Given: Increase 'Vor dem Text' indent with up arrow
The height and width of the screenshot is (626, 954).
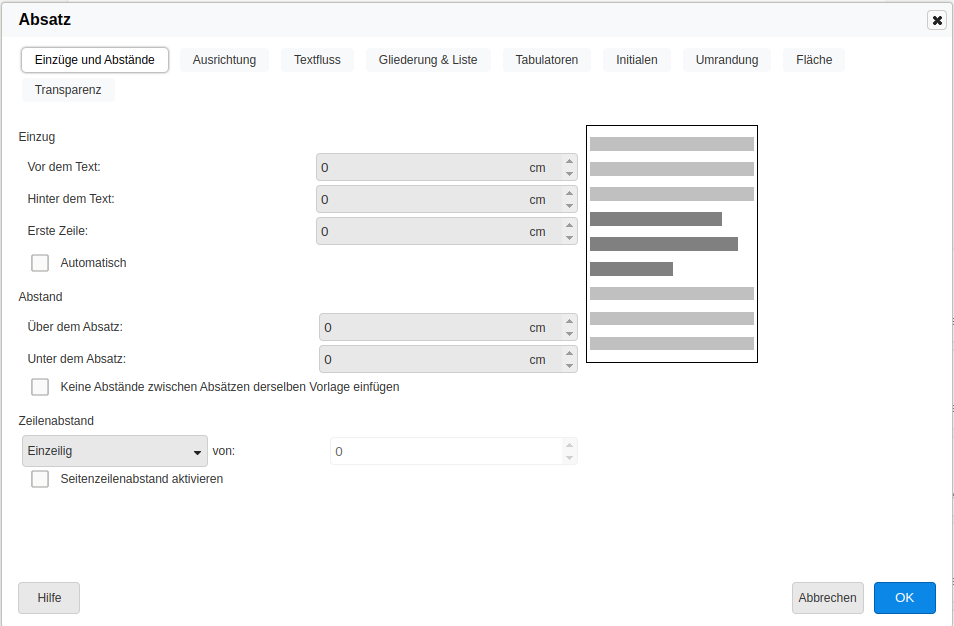Looking at the screenshot, I should pos(569,161).
